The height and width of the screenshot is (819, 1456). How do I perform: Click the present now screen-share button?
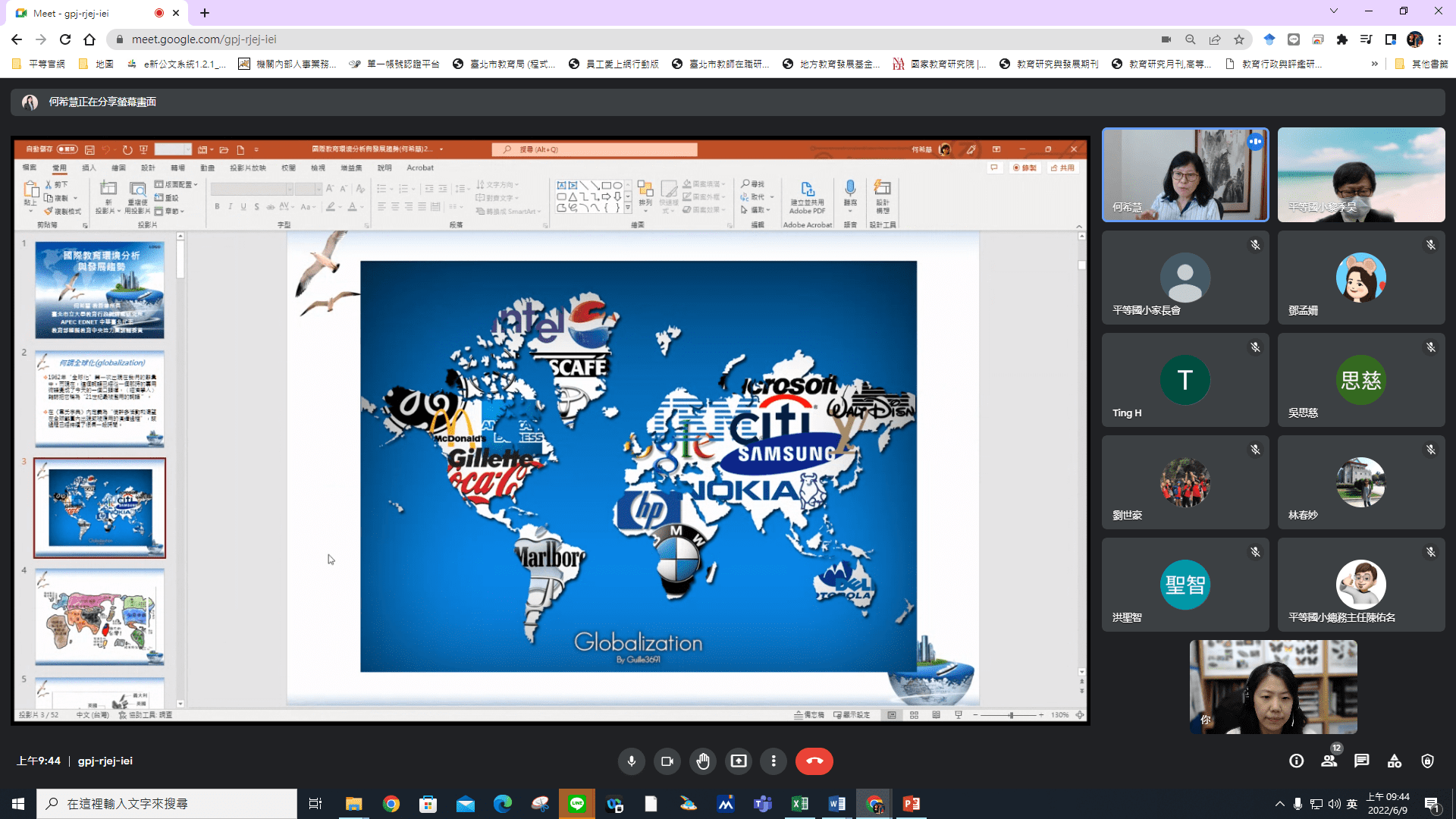(x=739, y=761)
